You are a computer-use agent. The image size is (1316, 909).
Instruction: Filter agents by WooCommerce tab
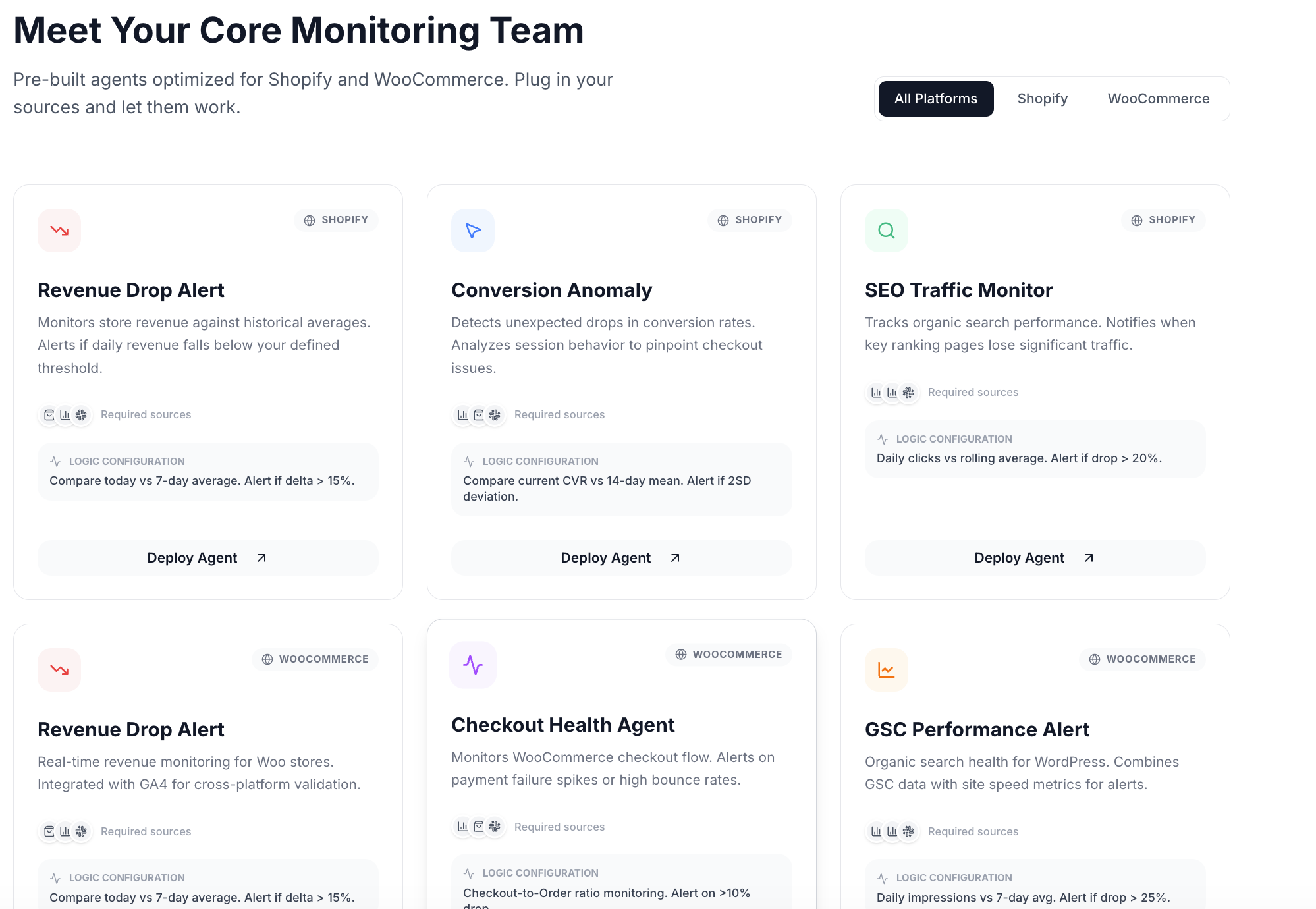(1158, 99)
